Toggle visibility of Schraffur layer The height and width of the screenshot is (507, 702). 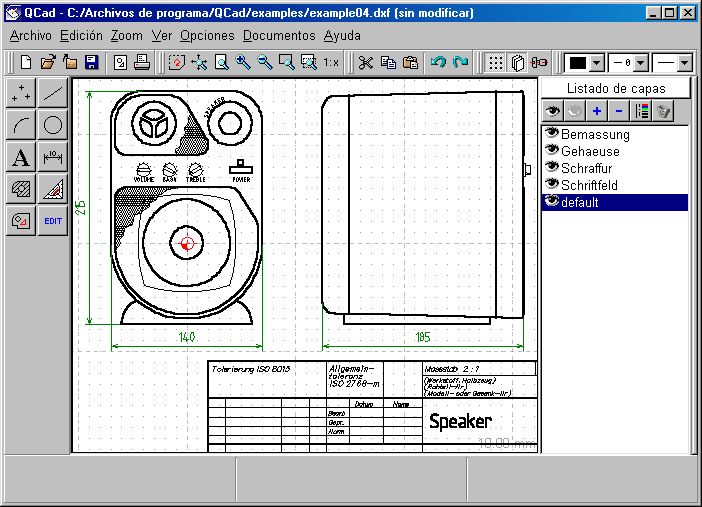click(x=550, y=168)
